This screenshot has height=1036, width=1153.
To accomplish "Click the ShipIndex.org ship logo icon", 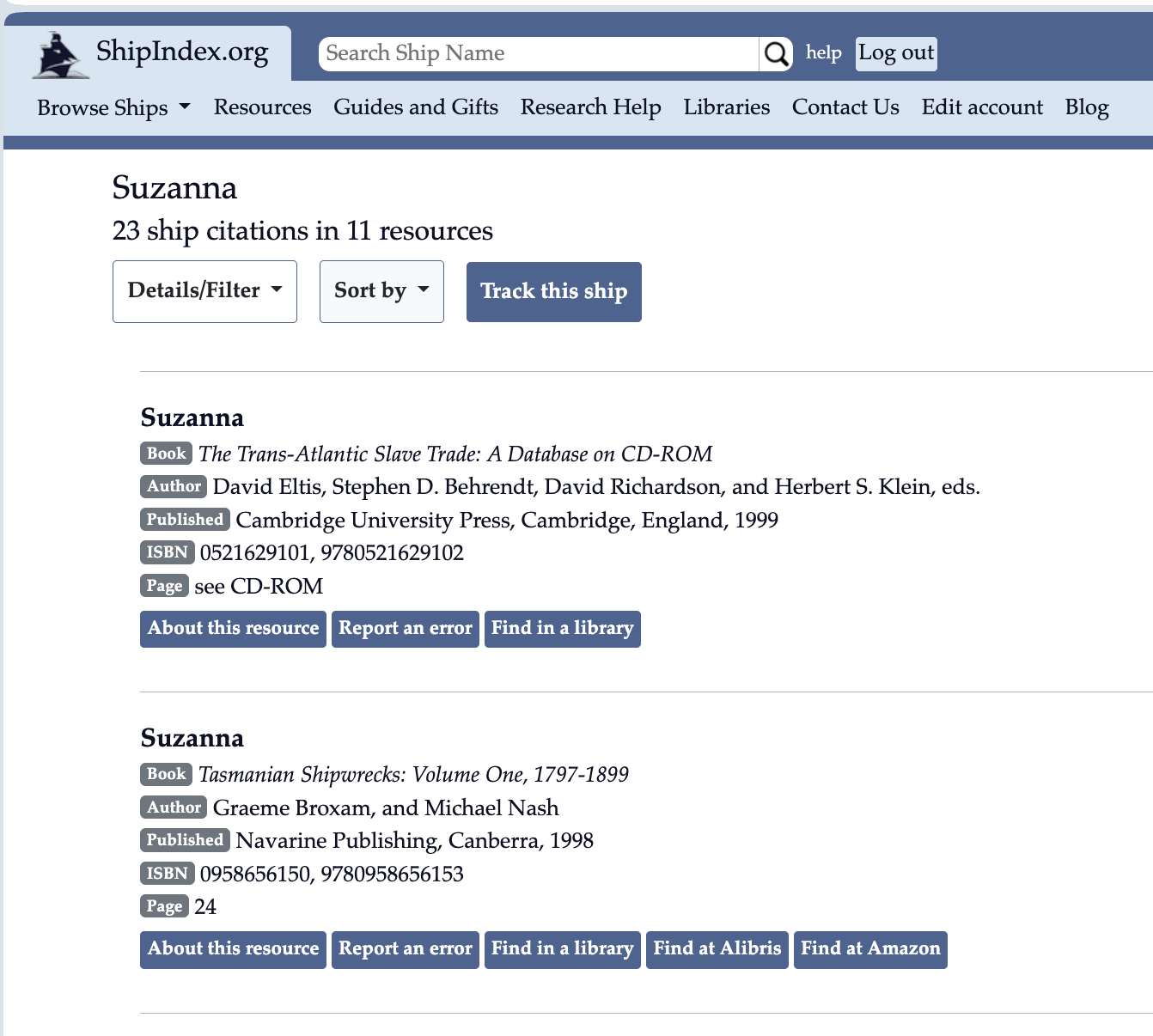I will pos(60,55).
